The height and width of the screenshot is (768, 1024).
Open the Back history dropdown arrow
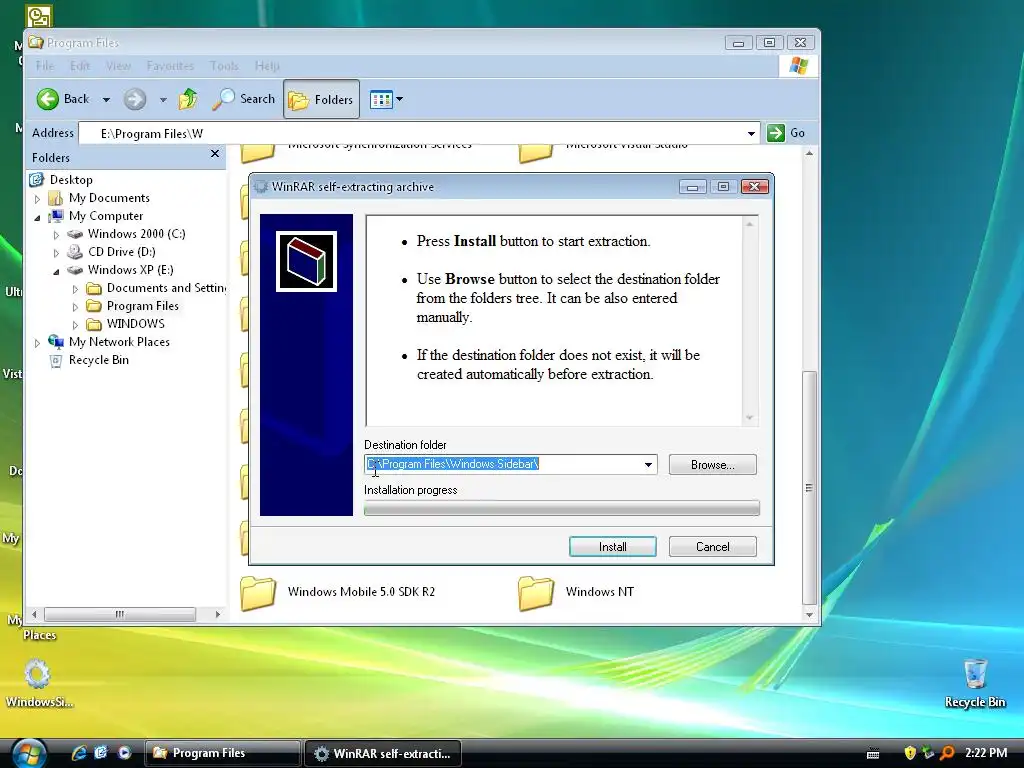pos(106,100)
